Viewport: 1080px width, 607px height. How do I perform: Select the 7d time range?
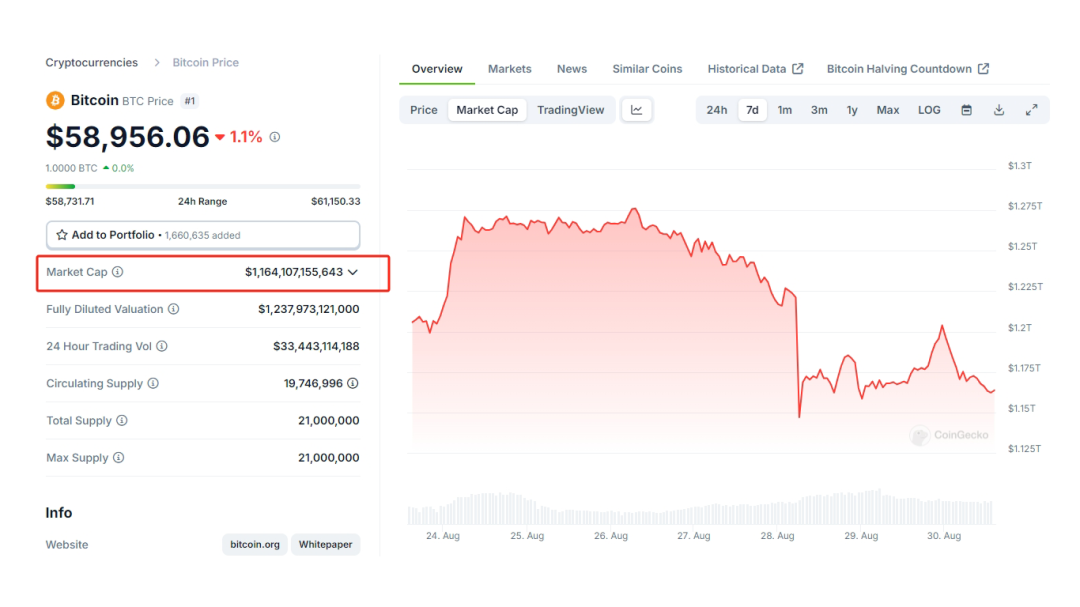click(x=752, y=110)
